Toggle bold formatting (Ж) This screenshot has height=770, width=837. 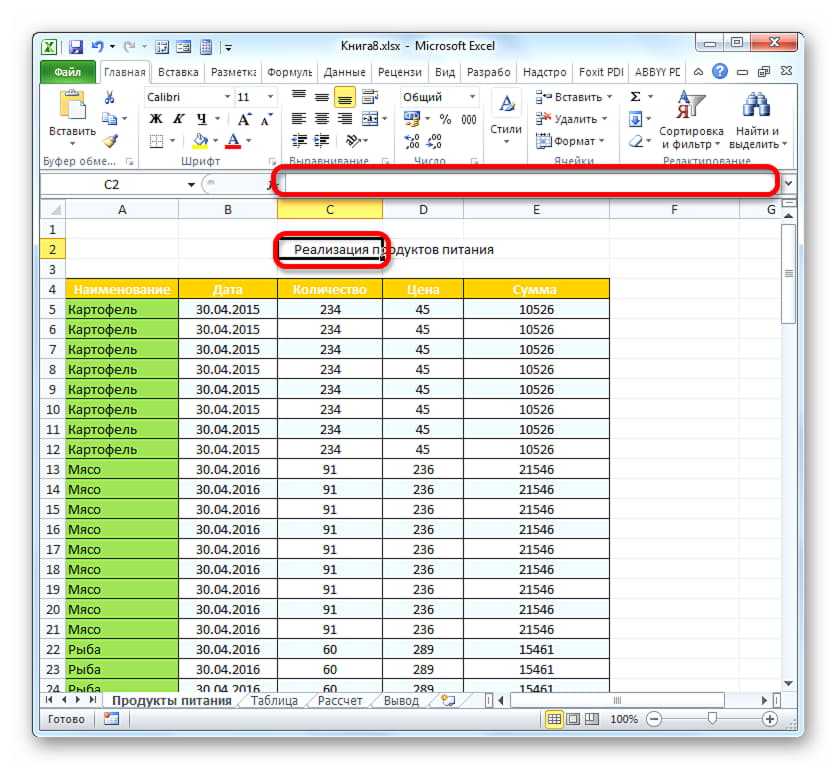pyautogui.click(x=156, y=119)
